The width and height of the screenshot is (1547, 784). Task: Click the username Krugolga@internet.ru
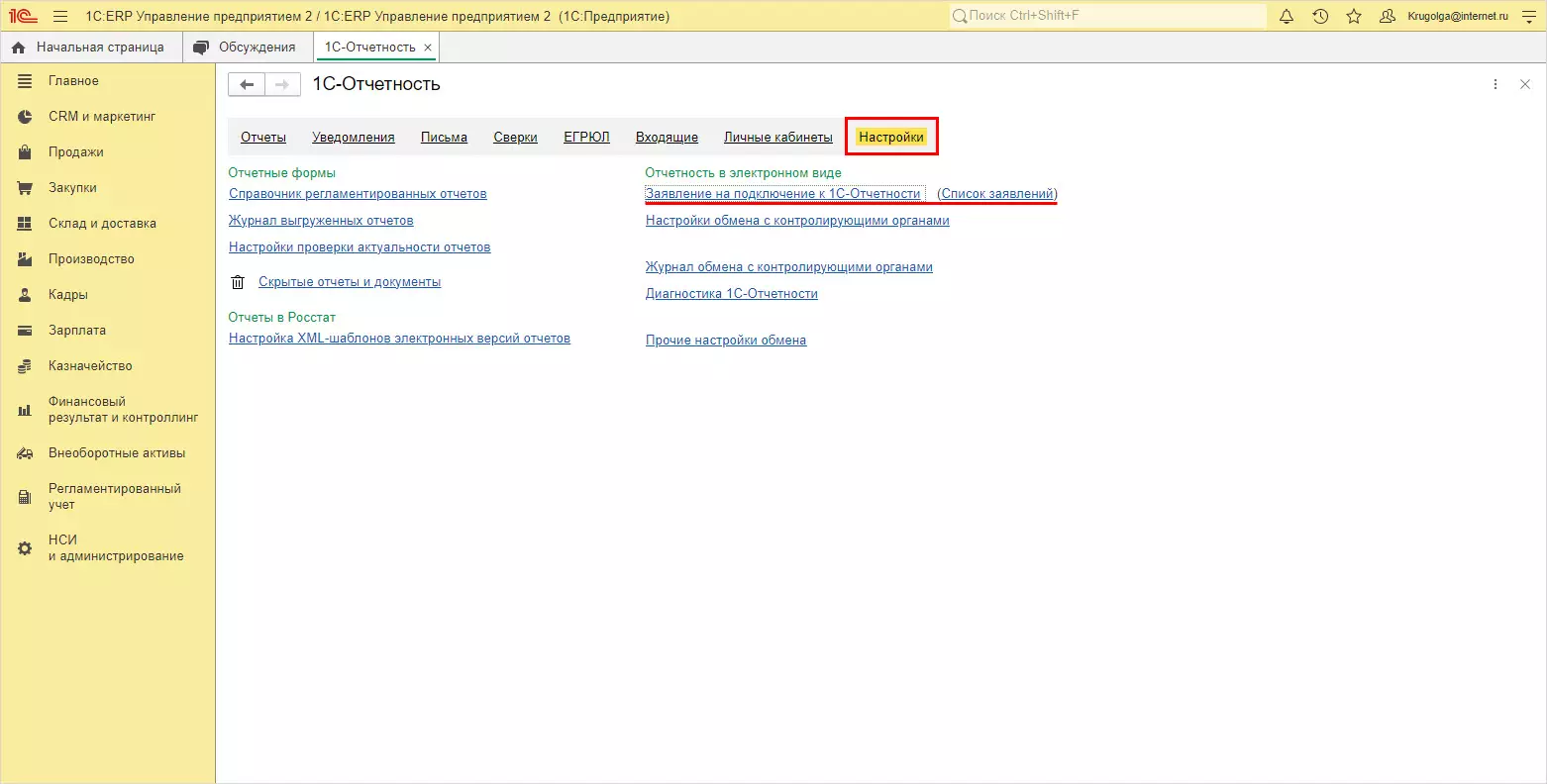point(1458,16)
